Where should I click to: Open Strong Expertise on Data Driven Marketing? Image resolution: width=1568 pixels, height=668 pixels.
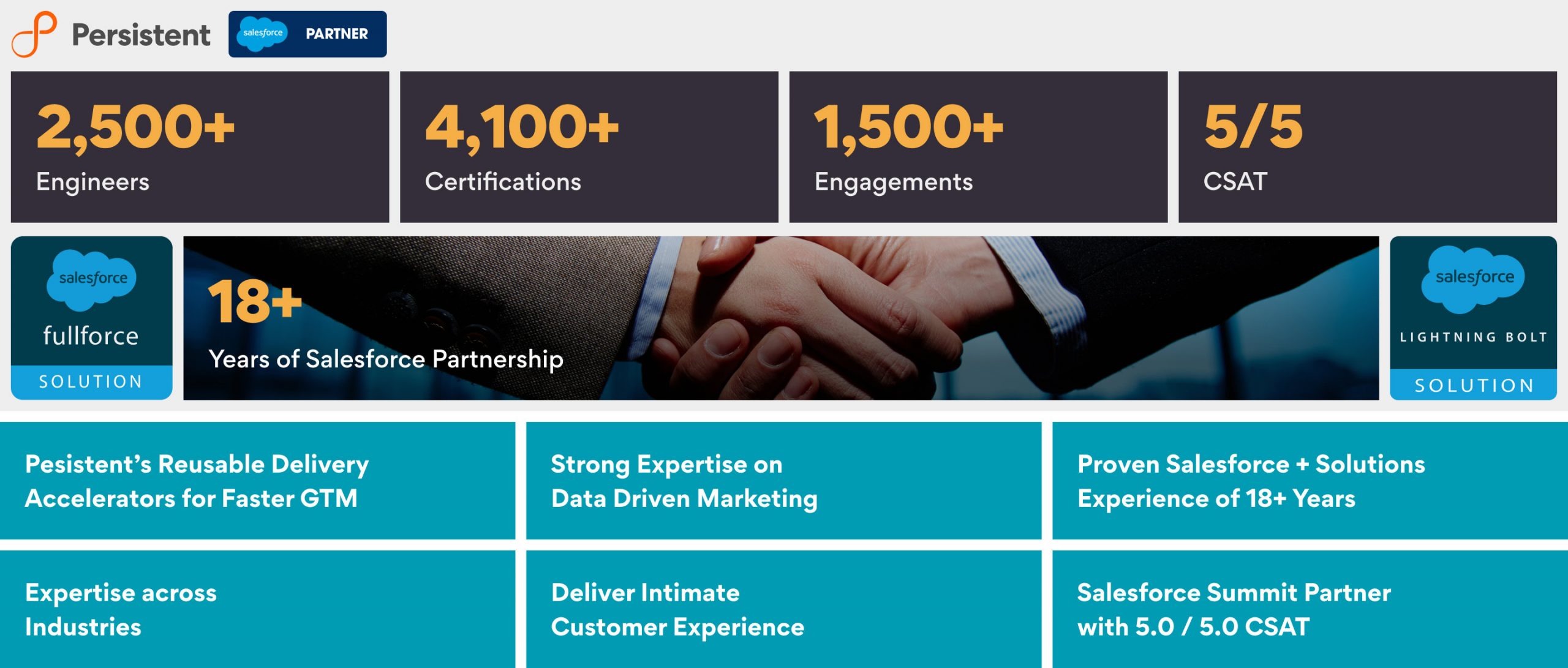pyautogui.click(x=784, y=481)
